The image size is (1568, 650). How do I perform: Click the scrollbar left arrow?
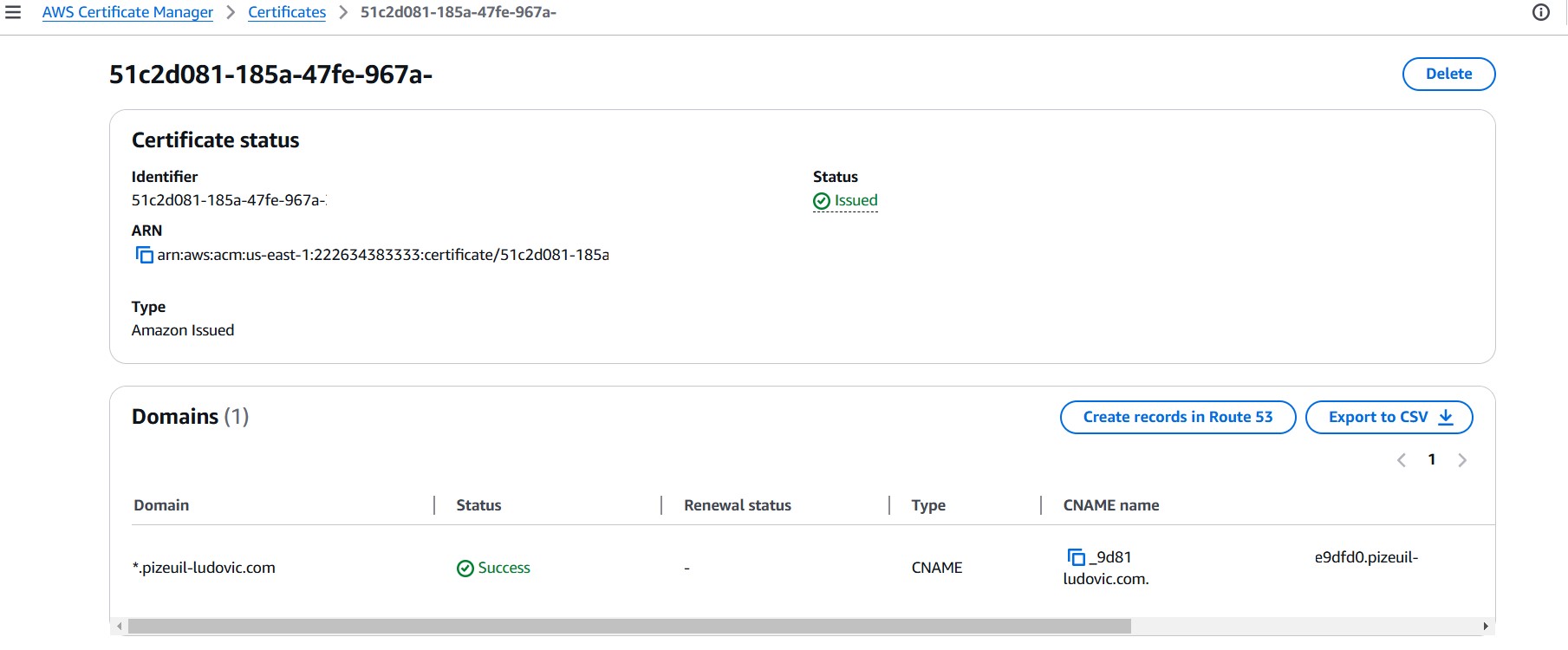120,626
